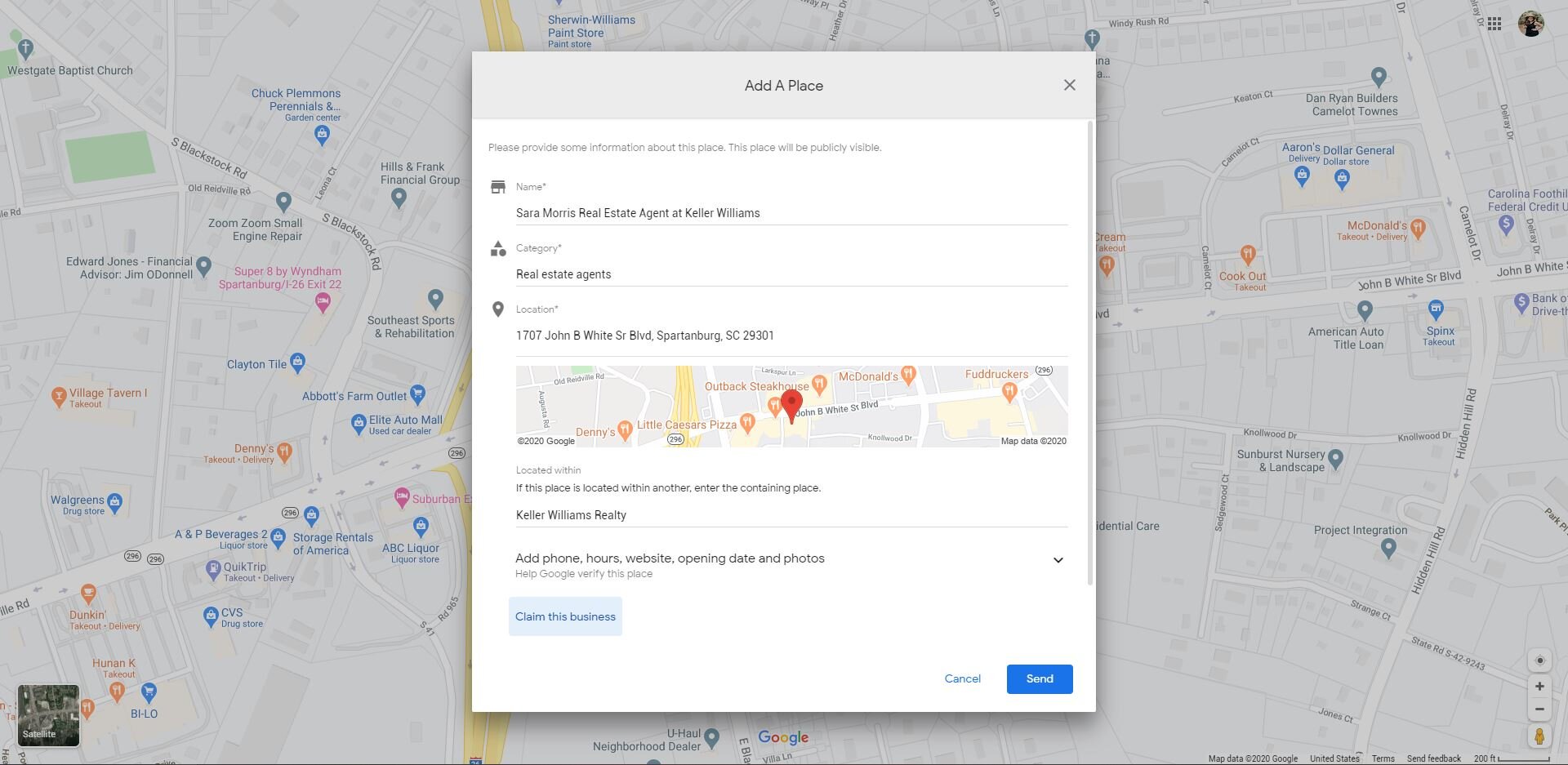Open Terms link in map footer
Image resolution: width=1568 pixels, height=765 pixels.
click(x=1383, y=758)
